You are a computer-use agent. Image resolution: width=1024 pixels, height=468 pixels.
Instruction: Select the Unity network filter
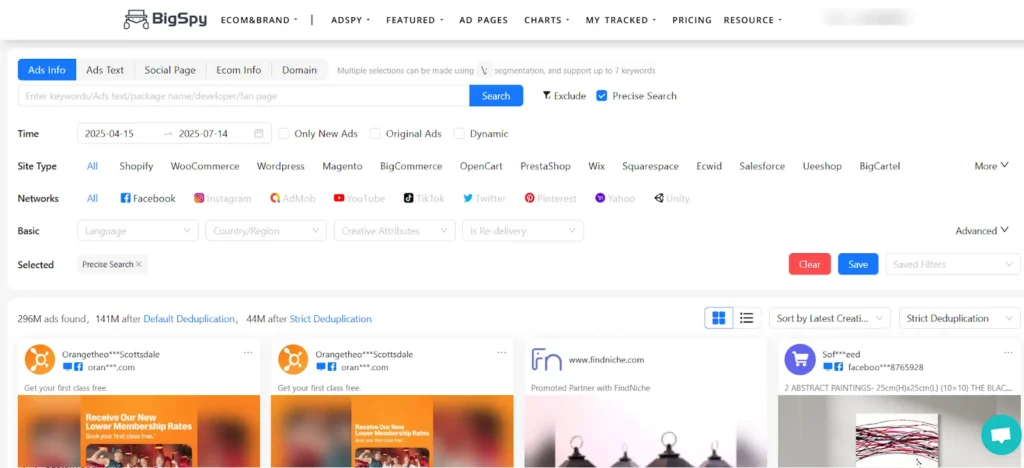pos(672,198)
